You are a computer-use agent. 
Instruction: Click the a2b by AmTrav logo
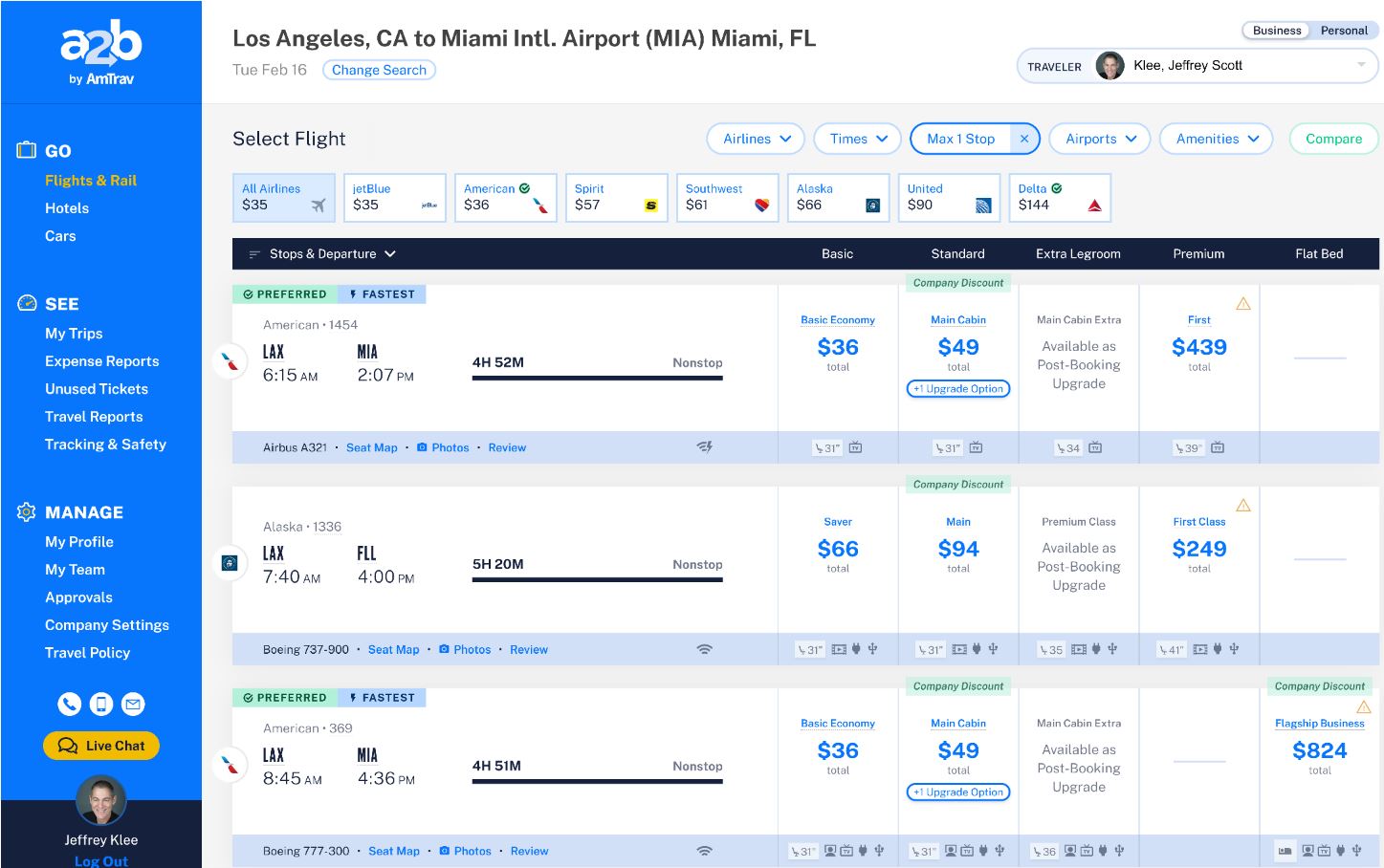pyautogui.click(x=100, y=53)
